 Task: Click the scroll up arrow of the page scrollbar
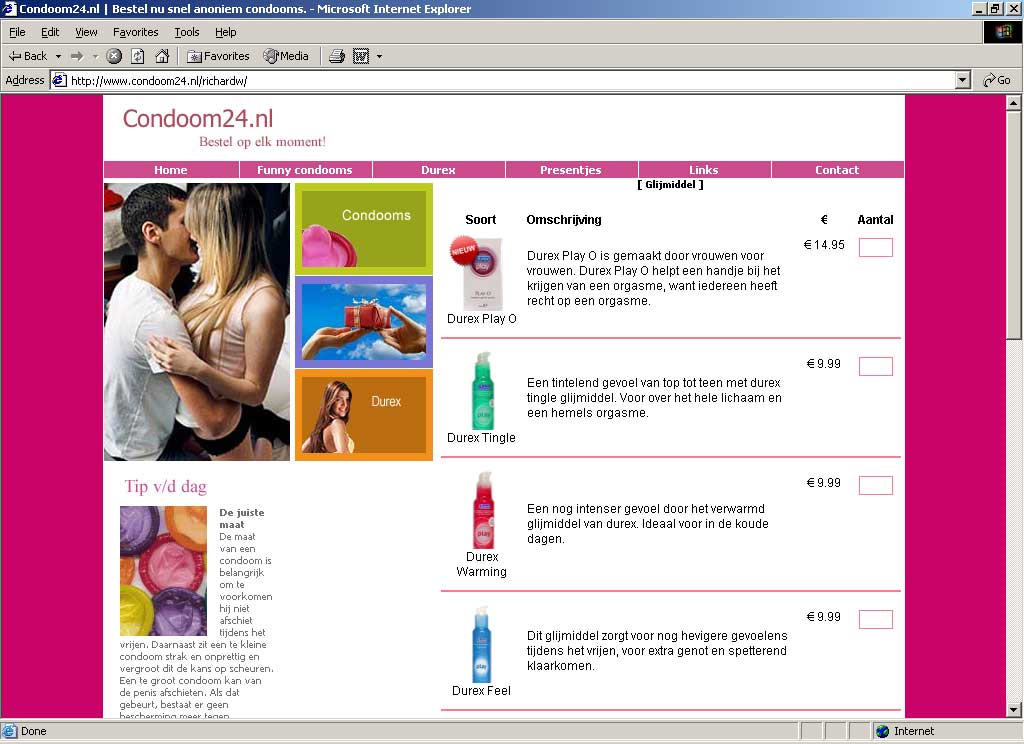point(1013,103)
